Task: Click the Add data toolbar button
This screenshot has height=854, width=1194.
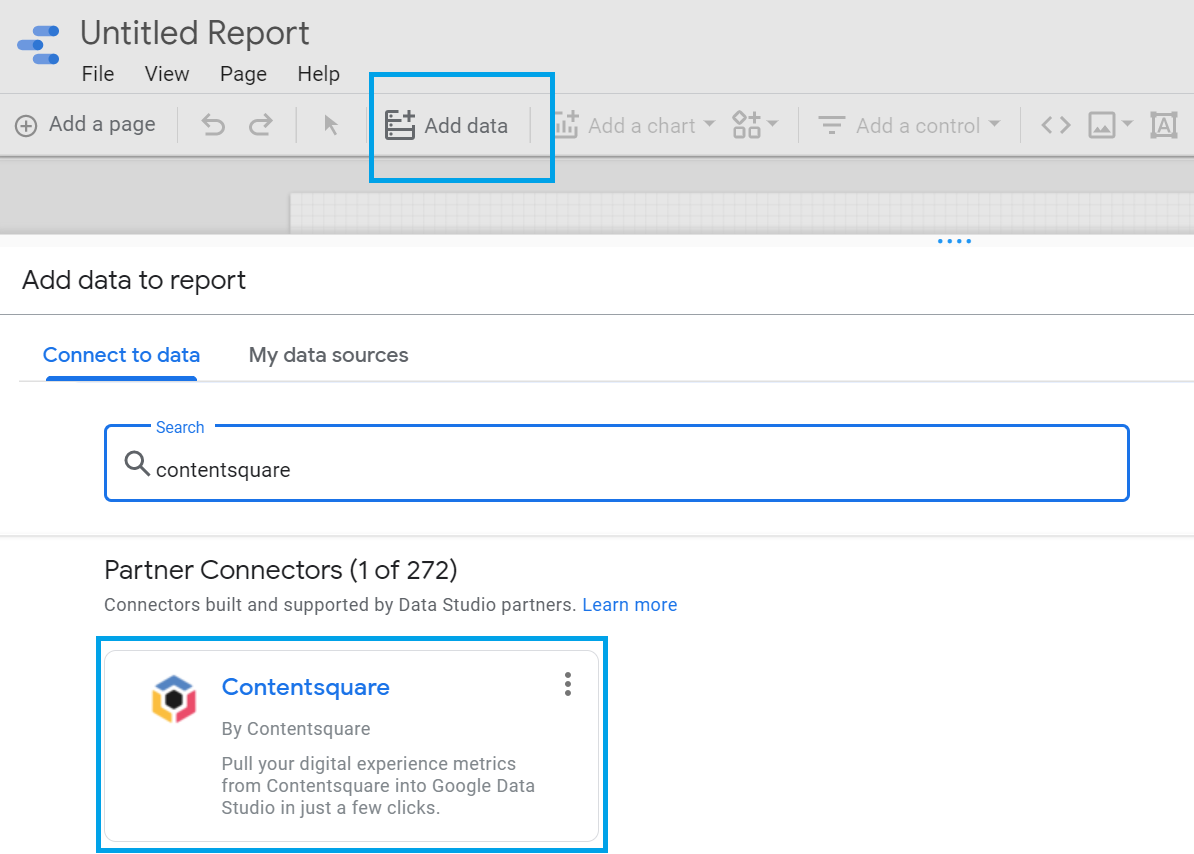Action: [x=446, y=125]
